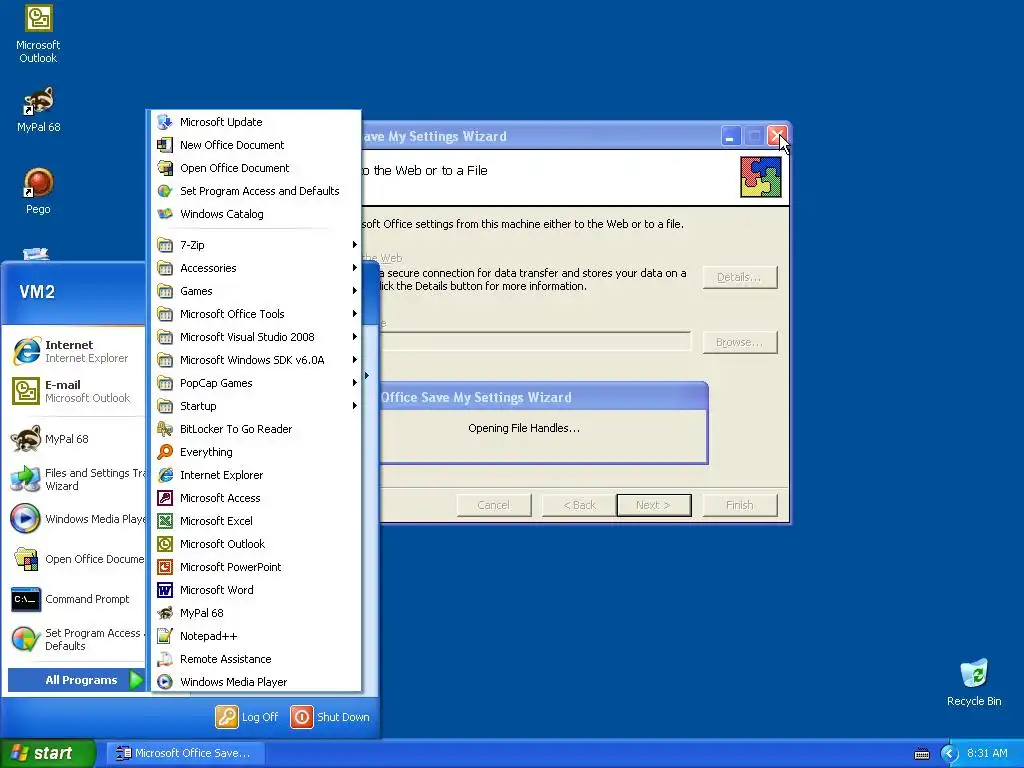This screenshot has width=1024, height=768.
Task: Click the Shut Down button
Action: point(330,717)
